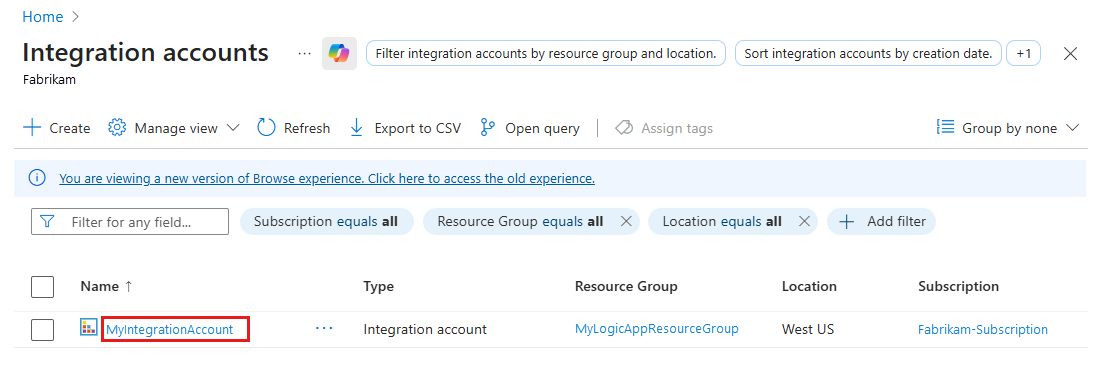
Task: Click Open query in toolbar
Action: point(530,128)
